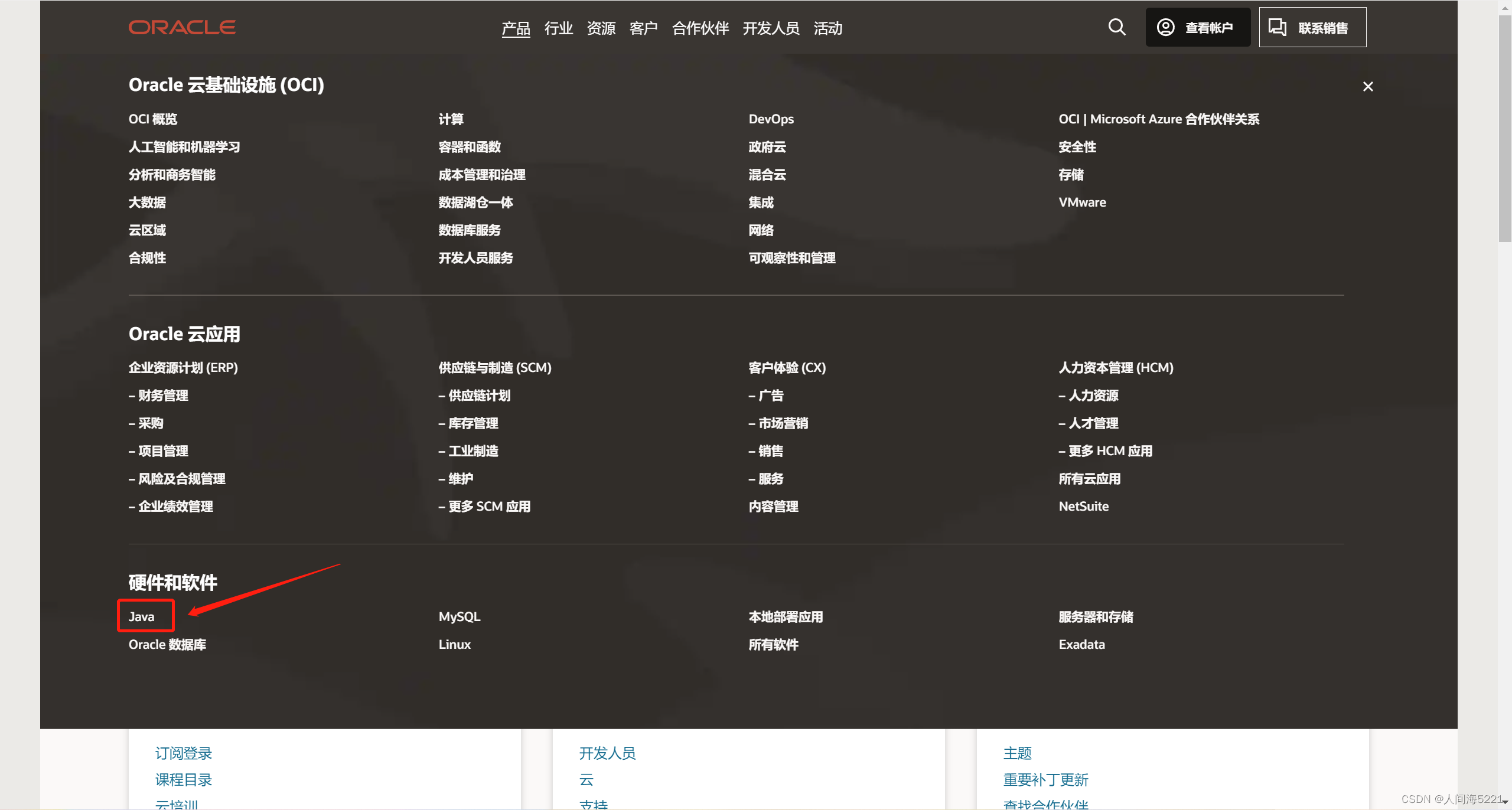
Task: Open the DevOps link
Action: coord(771,119)
